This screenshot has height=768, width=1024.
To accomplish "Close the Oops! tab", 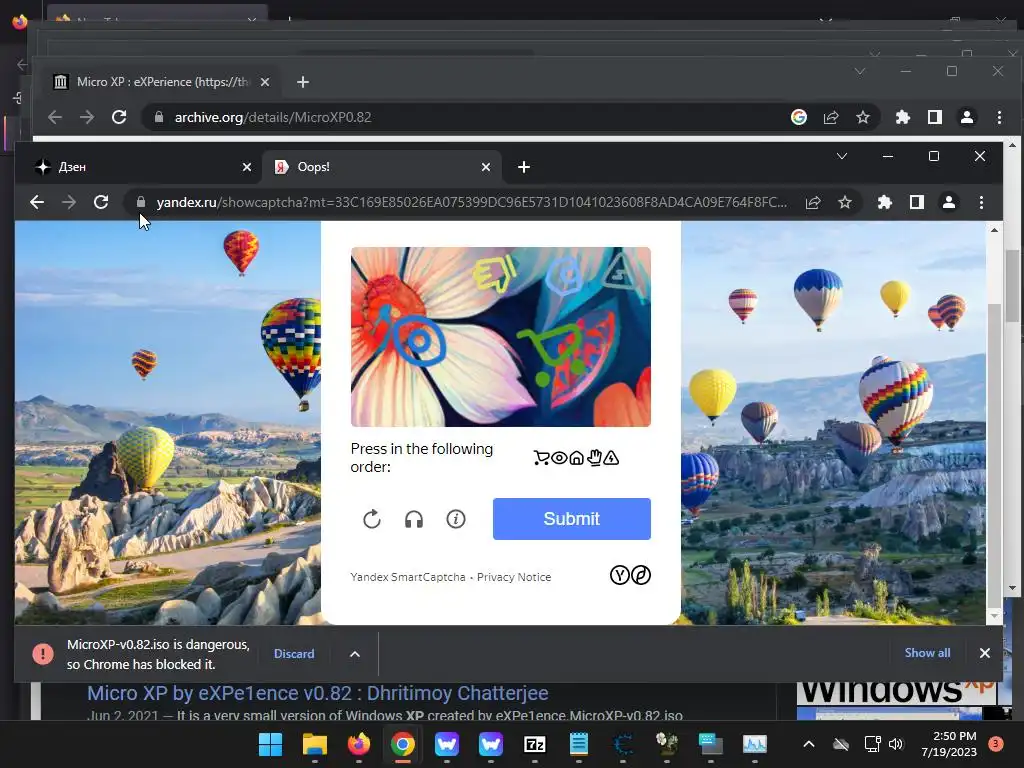I will click(486, 167).
